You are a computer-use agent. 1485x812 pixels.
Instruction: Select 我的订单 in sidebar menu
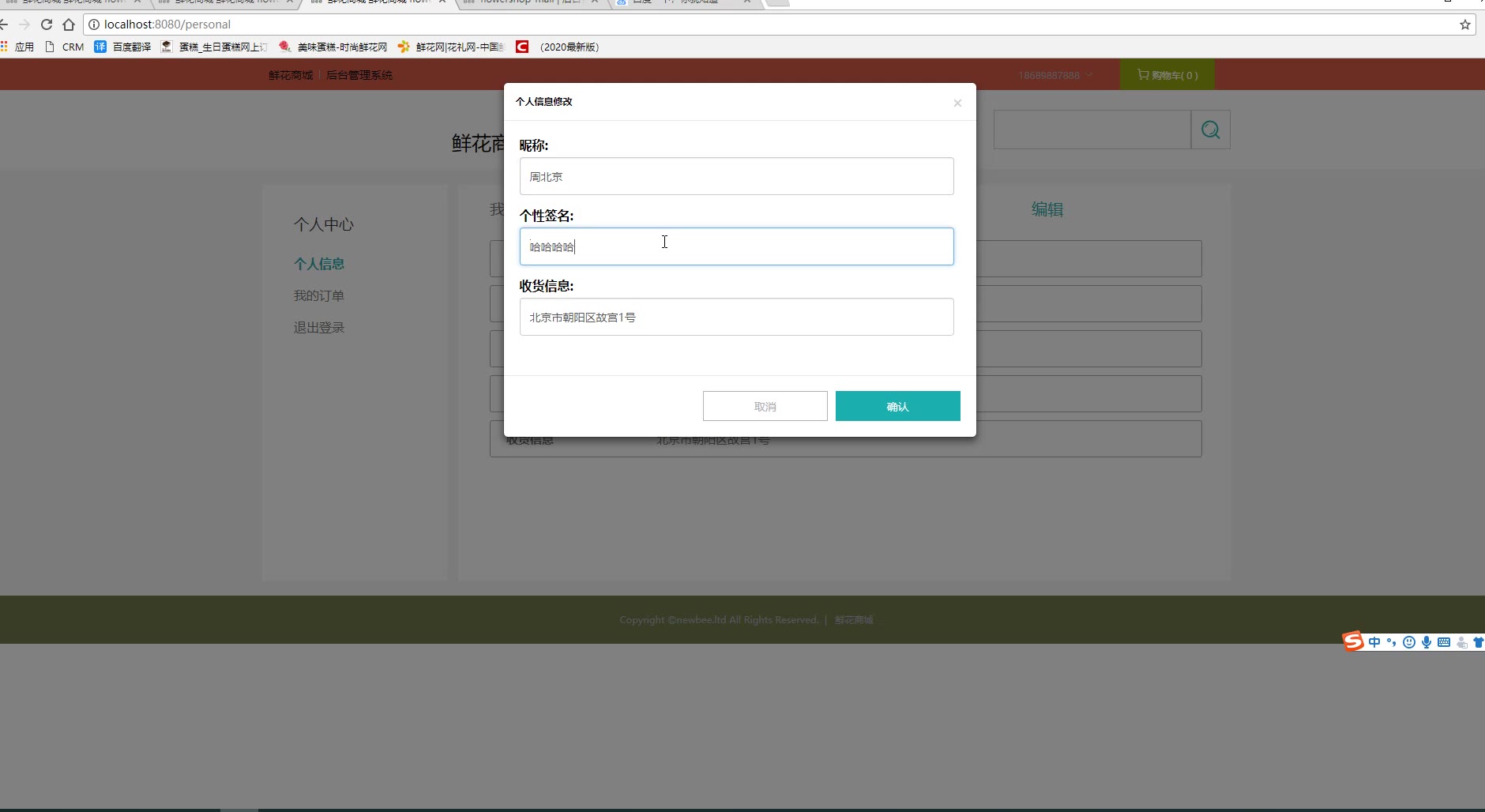click(x=319, y=295)
